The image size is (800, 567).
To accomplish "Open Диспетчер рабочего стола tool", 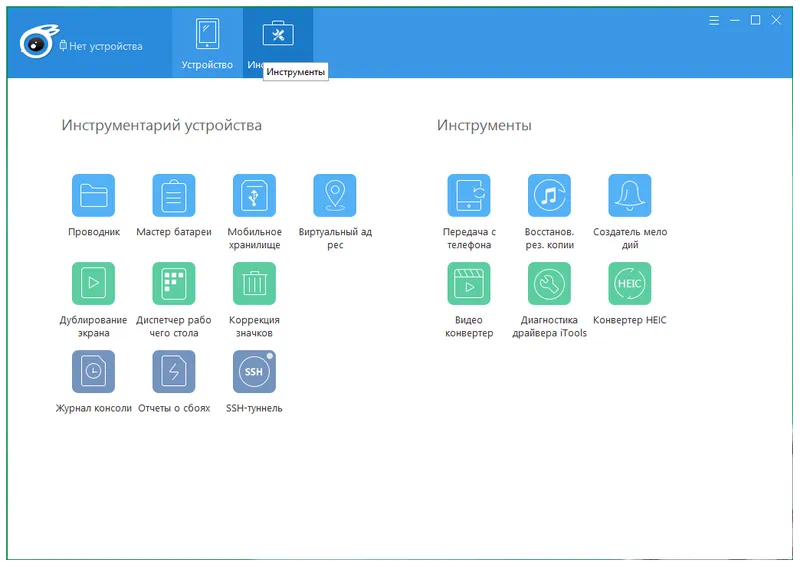I will [174, 283].
